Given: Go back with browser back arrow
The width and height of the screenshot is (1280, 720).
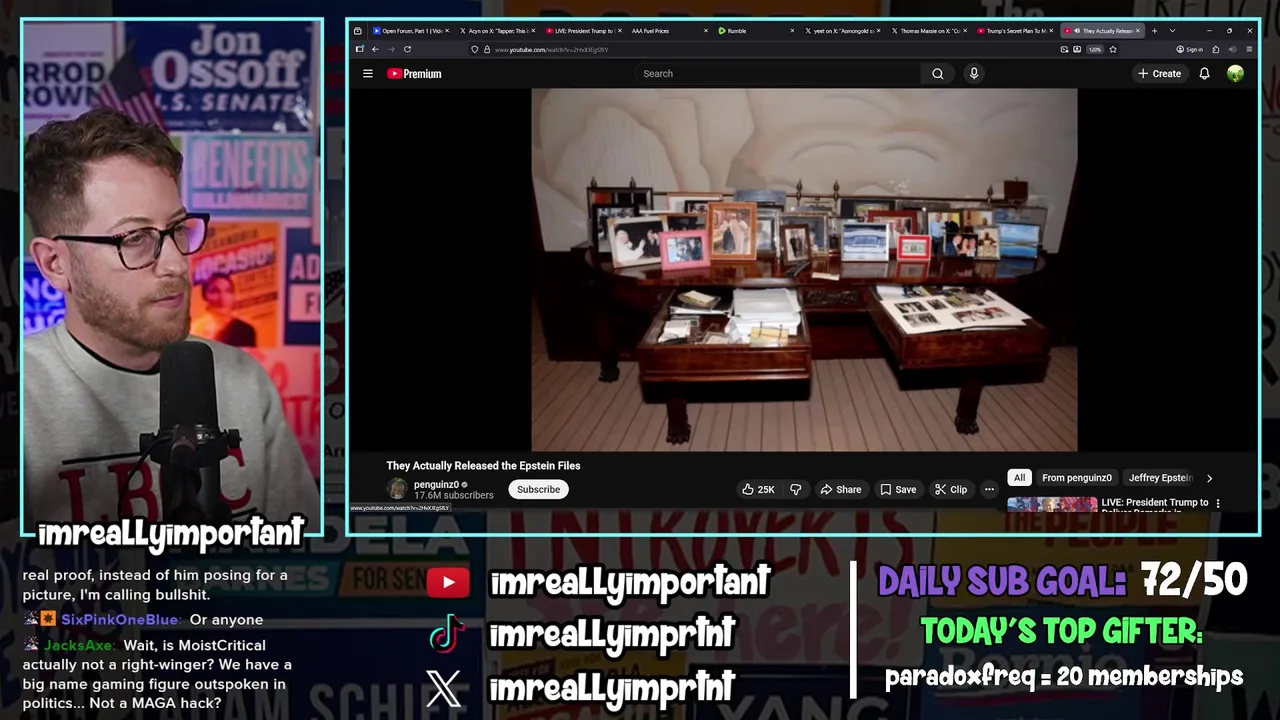Looking at the screenshot, I should (375, 49).
